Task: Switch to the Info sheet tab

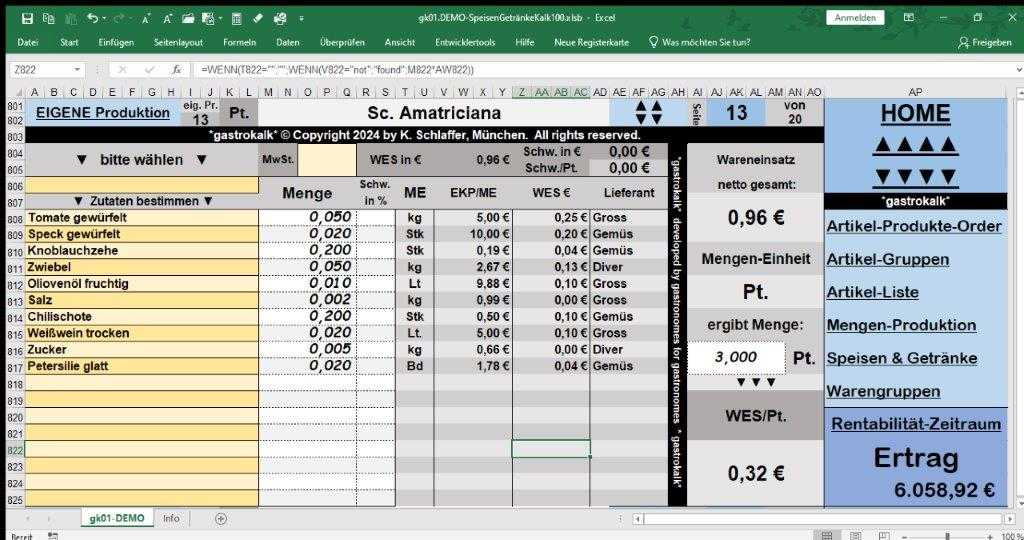Action: point(171,518)
